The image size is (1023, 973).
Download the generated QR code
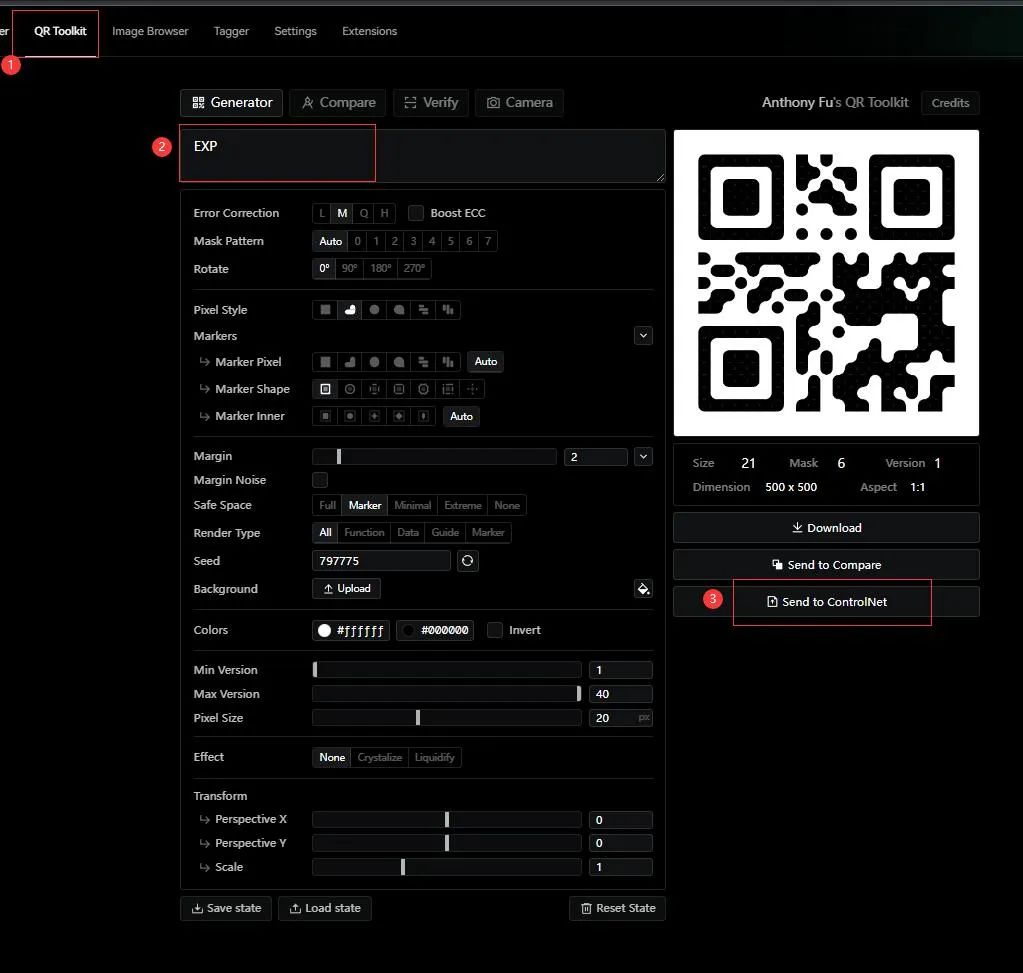826,527
